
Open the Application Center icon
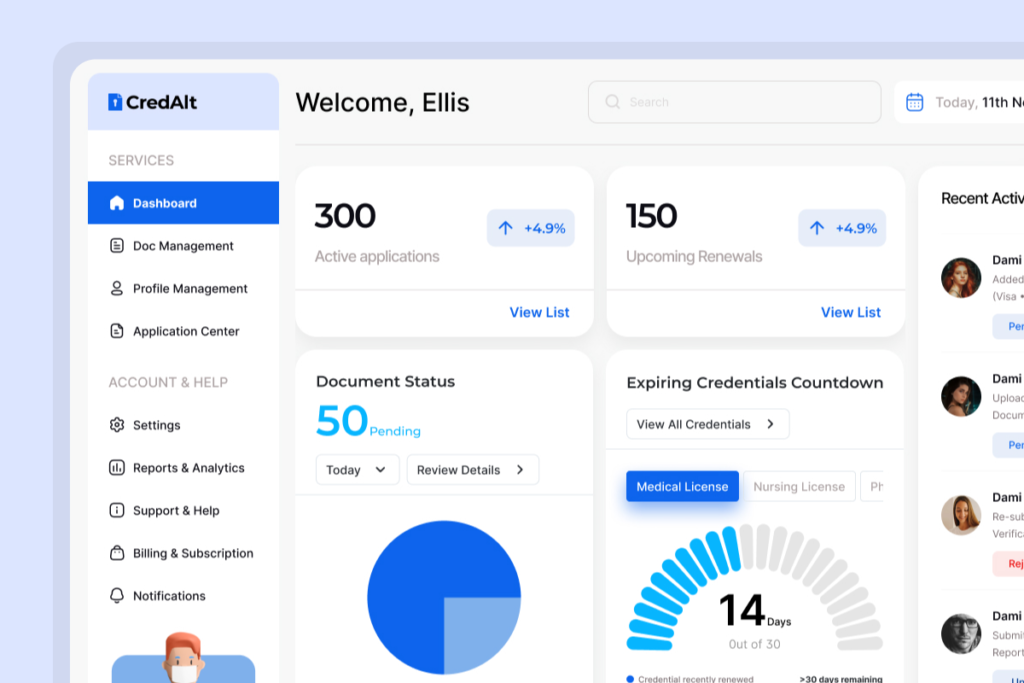point(116,331)
